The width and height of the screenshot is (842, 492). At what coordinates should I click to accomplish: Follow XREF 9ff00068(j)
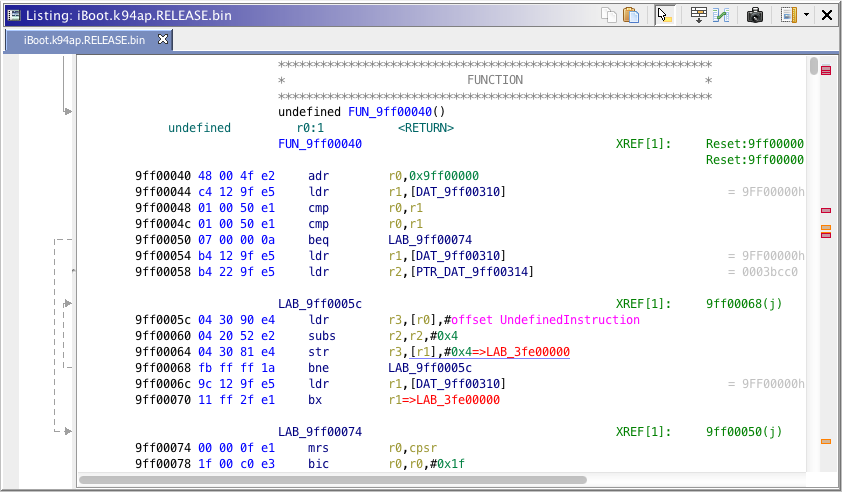tap(744, 304)
